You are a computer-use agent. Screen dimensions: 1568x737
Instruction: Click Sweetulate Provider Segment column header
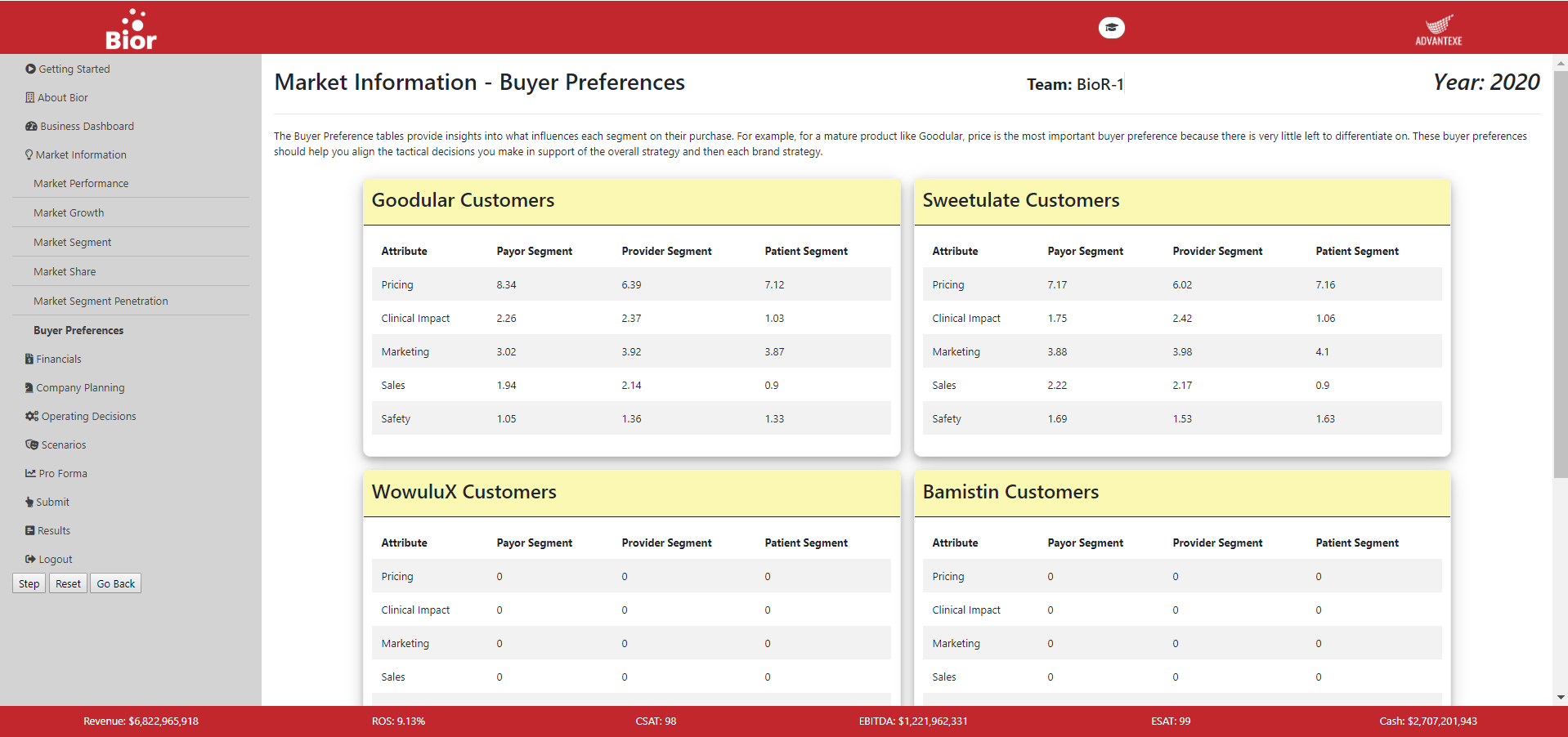tap(1217, 251)
